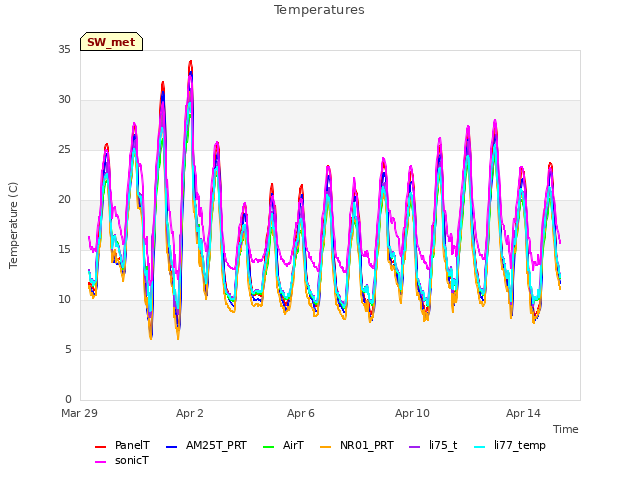
Task: Toggle AM25T_PRT series in legend
Action: (206, 445)
